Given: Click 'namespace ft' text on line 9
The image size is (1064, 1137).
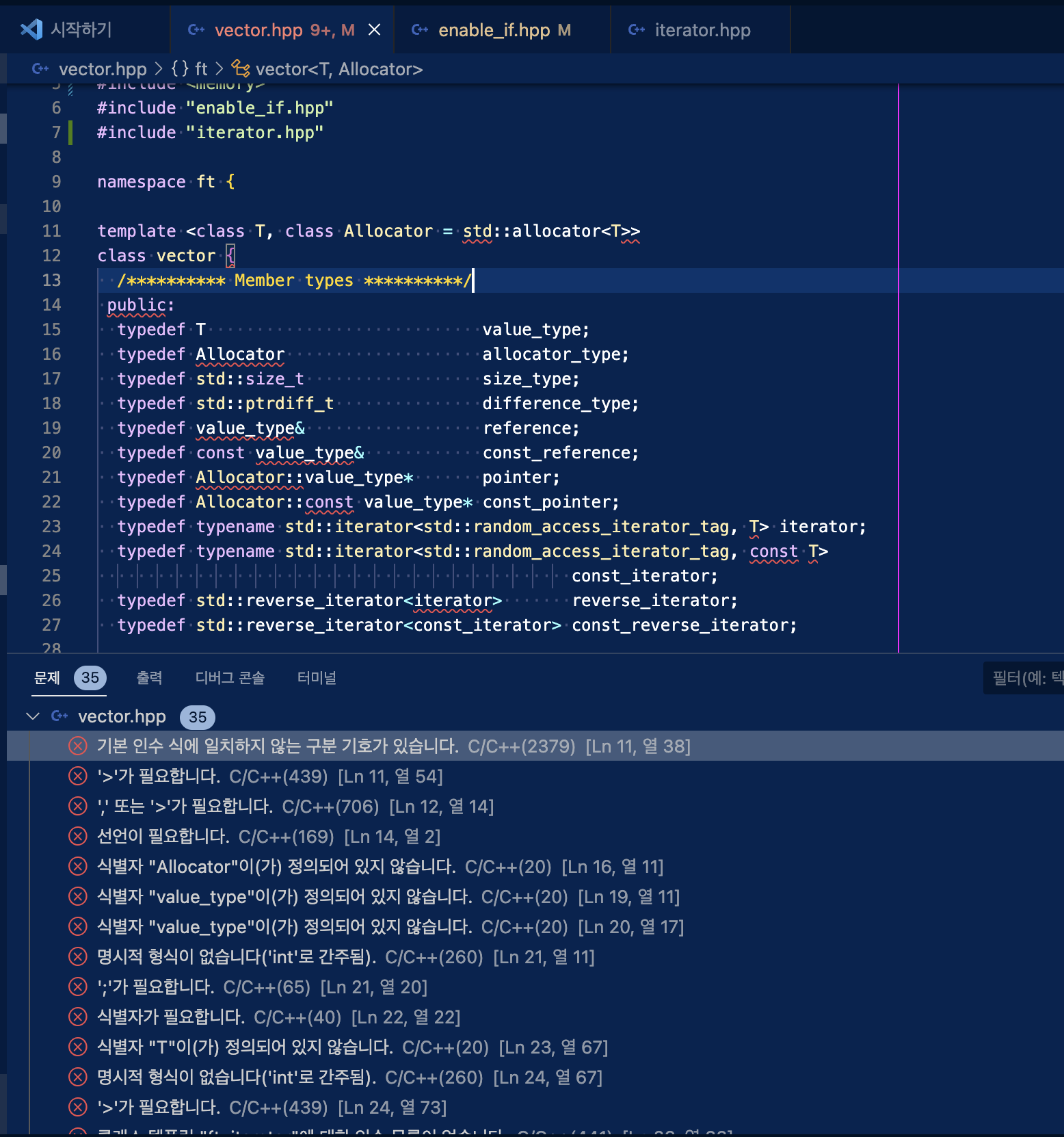Looking at the screenshot, I should [x=156, y=182].
